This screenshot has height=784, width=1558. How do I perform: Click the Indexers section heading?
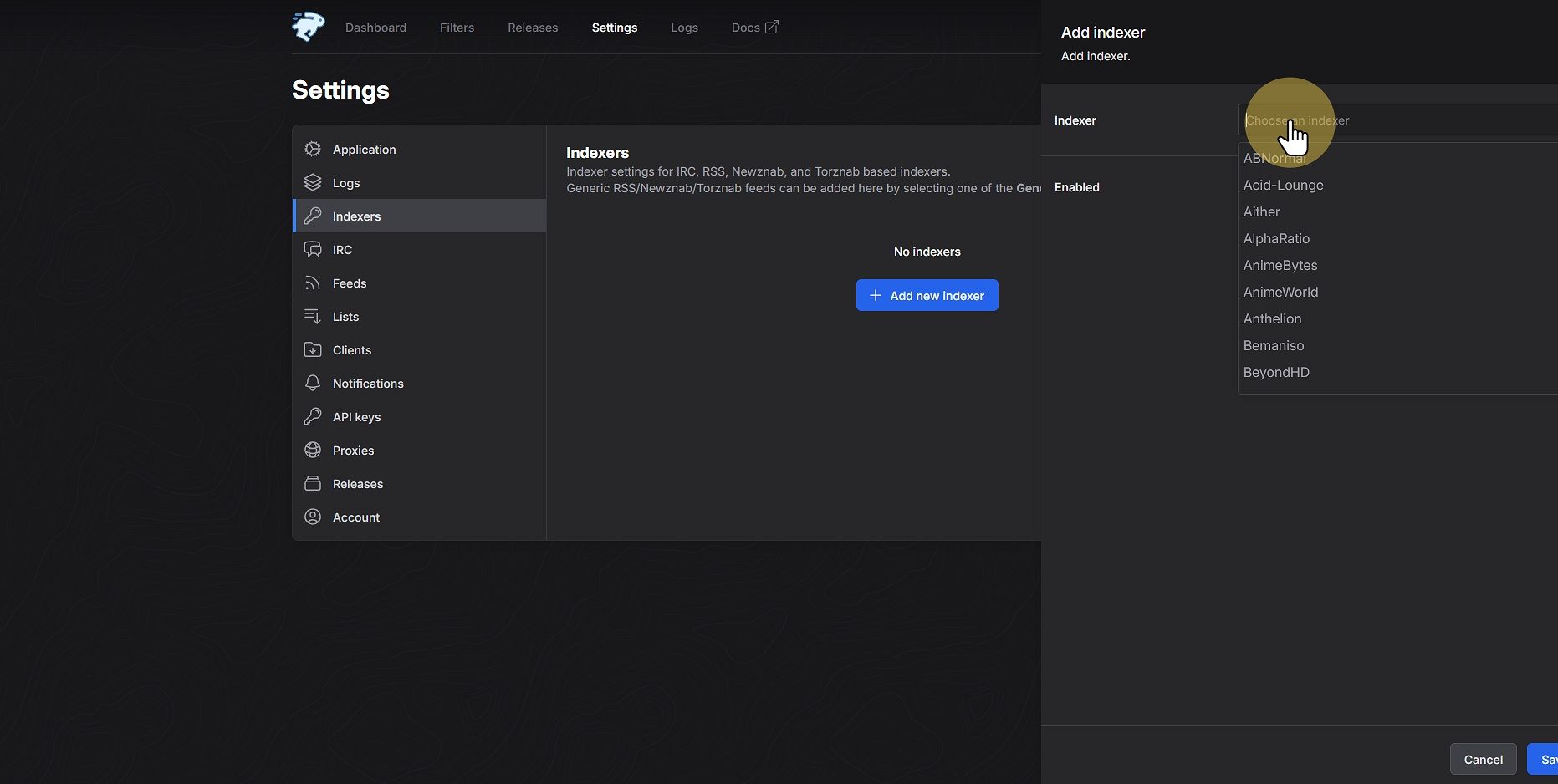(x=597, y=153)
